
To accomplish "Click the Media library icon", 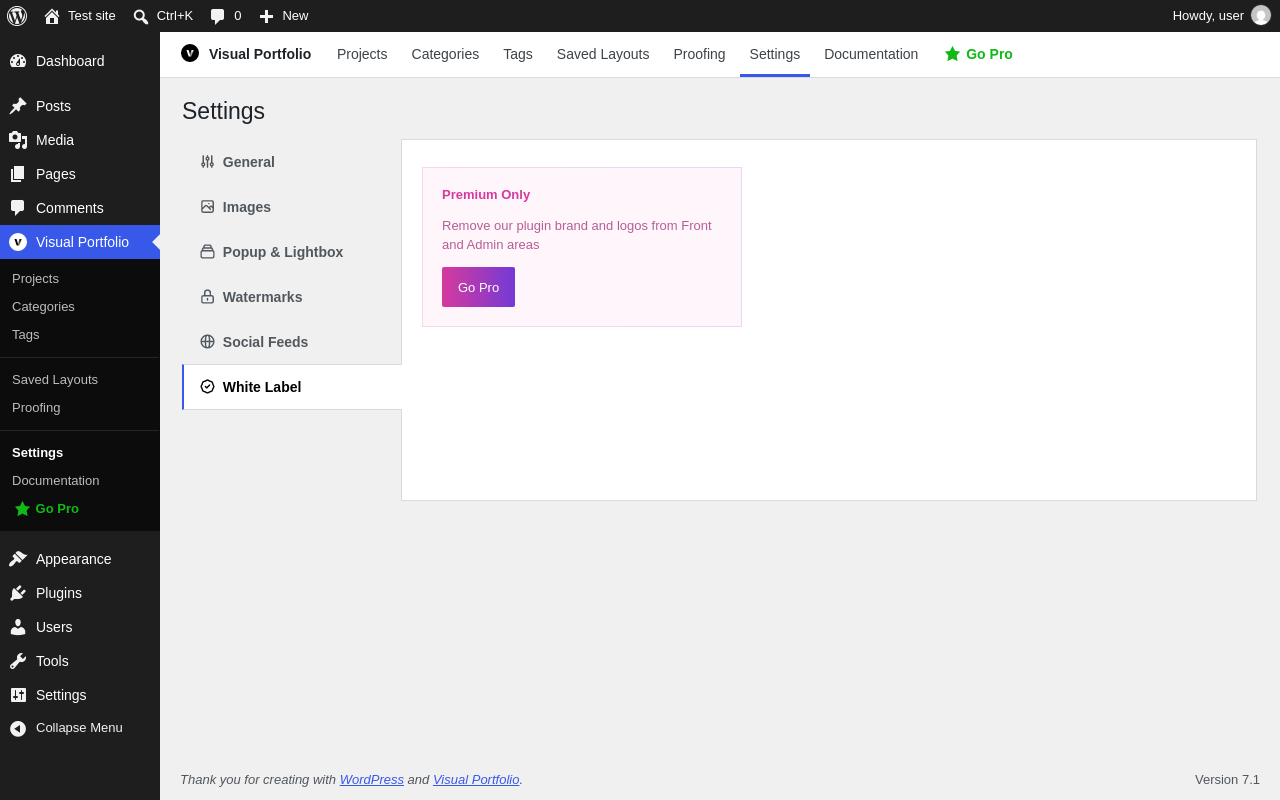I will click(18, 140).
